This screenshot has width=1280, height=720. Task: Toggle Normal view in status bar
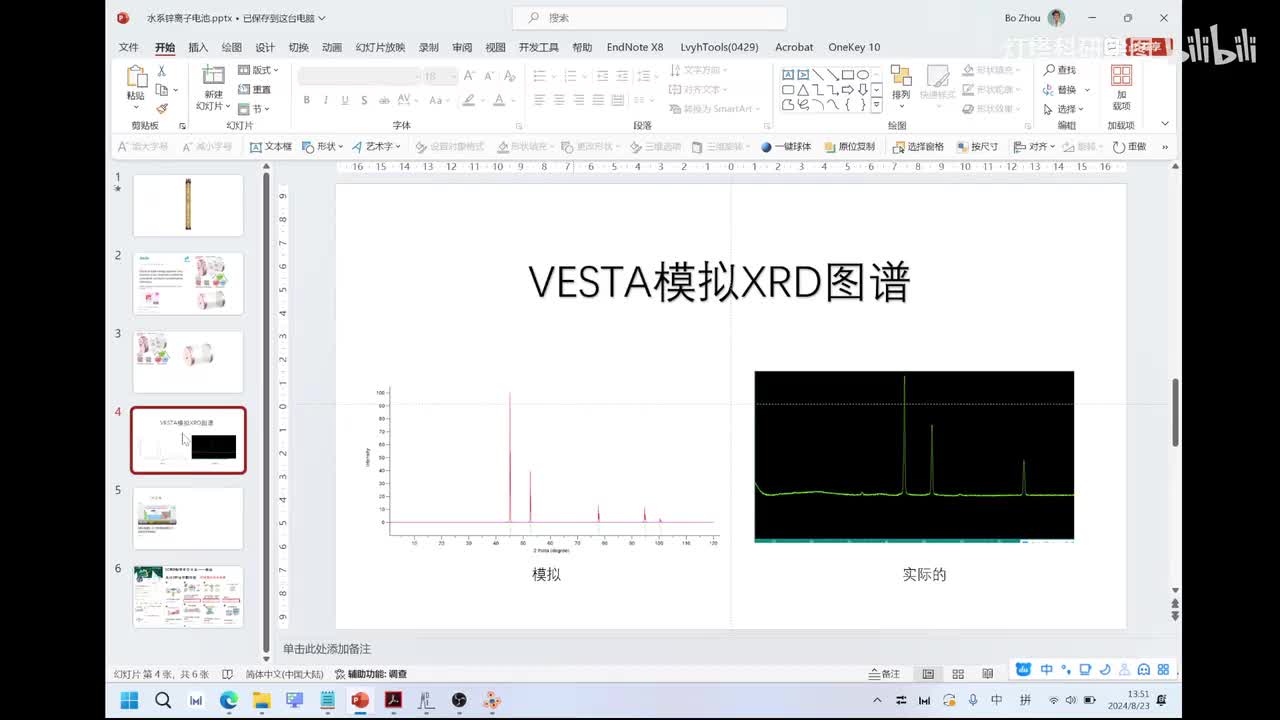pyautogui.click(x=928, y=674)
